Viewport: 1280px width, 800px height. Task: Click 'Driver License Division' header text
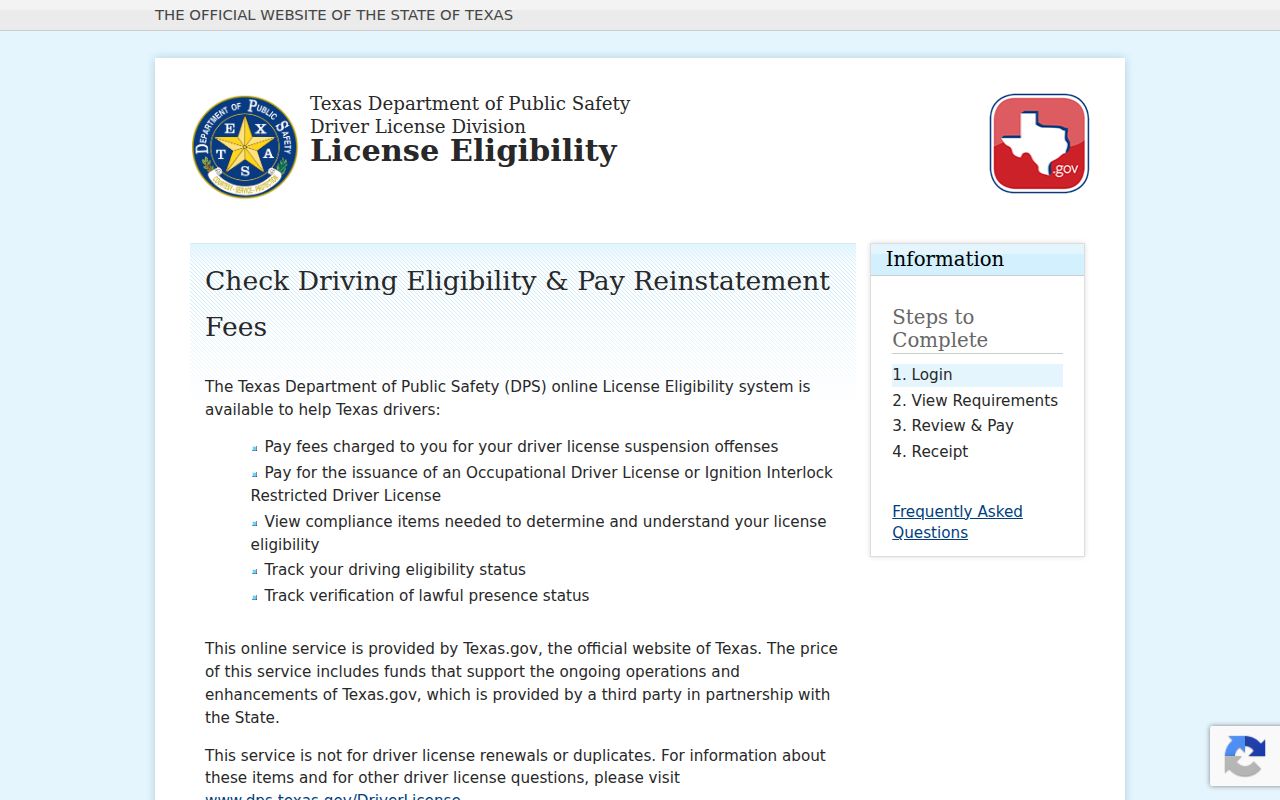coord(418,127)
